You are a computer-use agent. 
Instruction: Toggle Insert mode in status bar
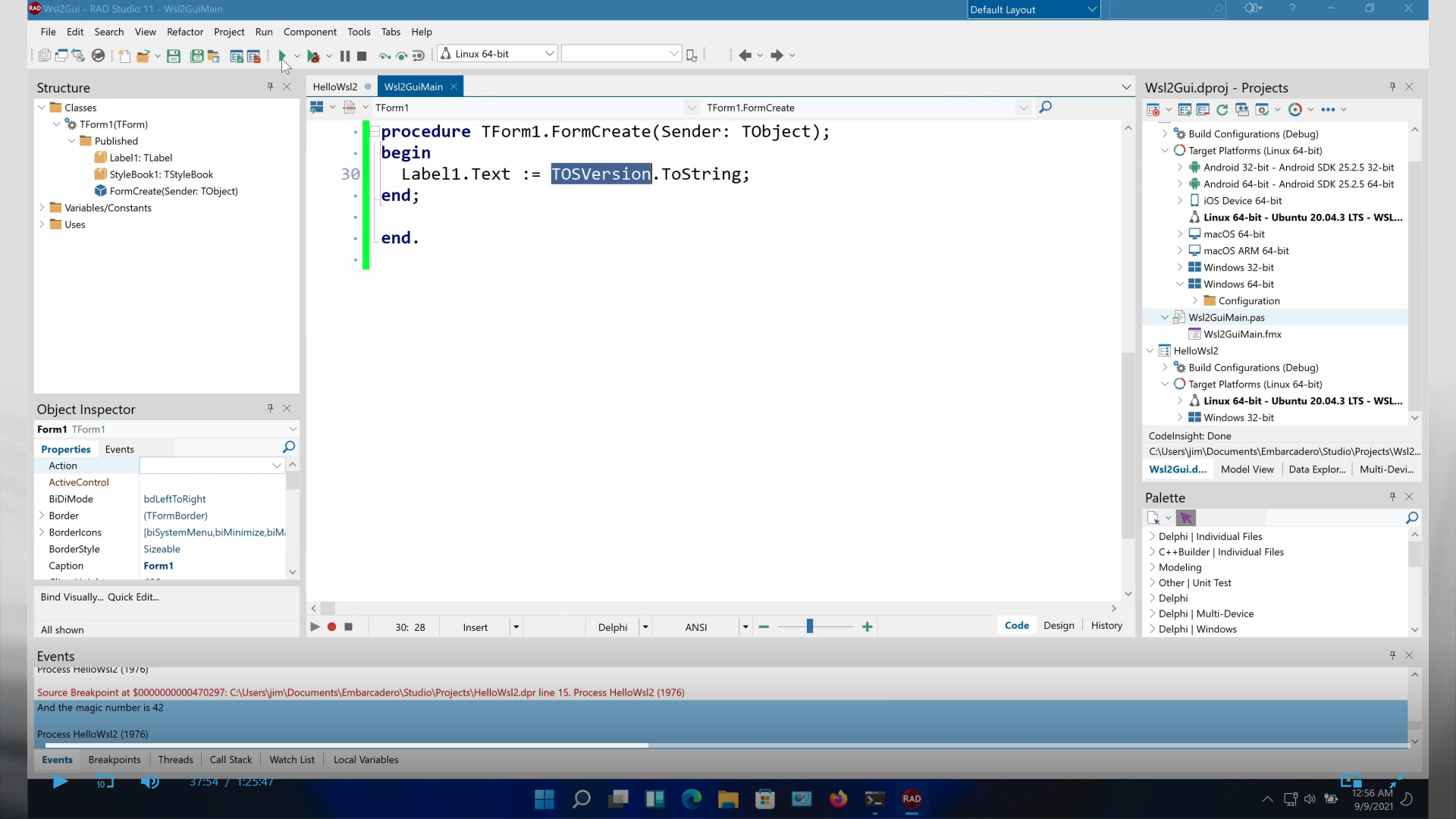click(475, 627)
